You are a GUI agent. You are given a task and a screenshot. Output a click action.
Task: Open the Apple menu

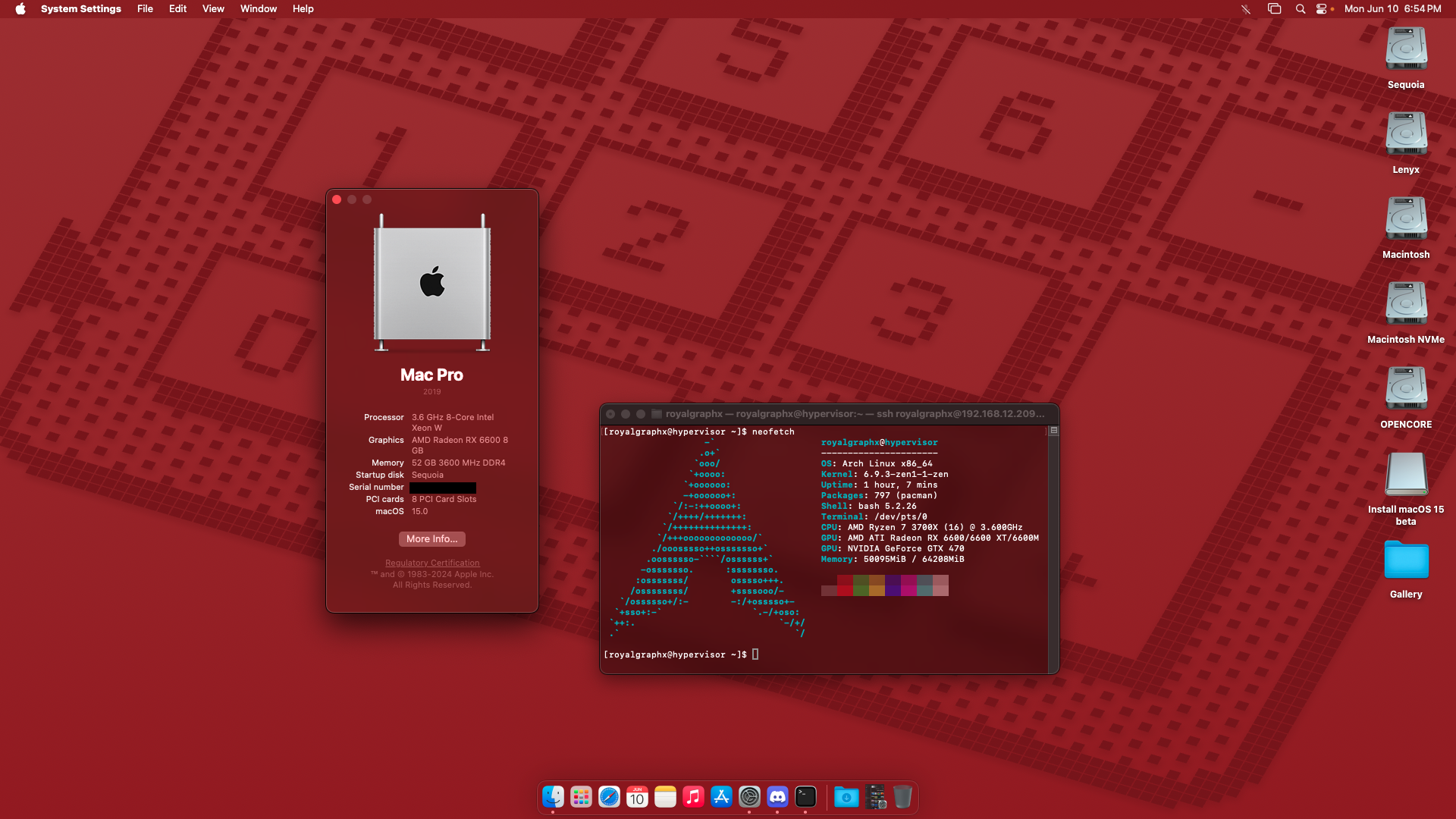click(x=20, y=9)
